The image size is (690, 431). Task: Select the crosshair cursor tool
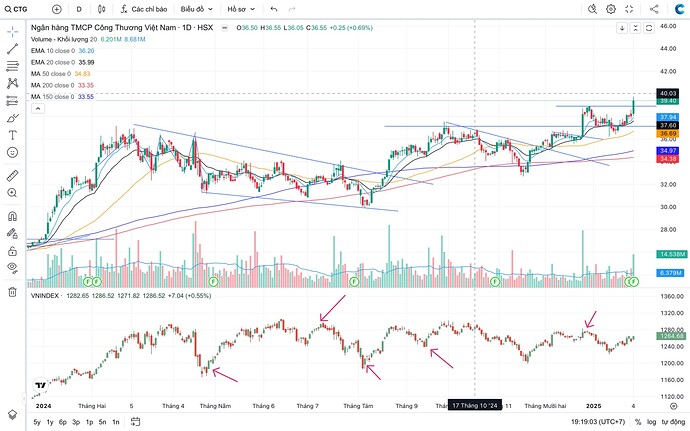[x=11, y=31]
